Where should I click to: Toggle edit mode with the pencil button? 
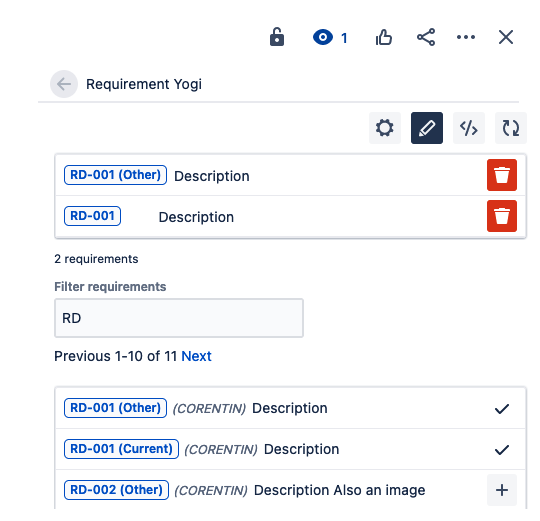pyautogui.click(x=427, y=128)
